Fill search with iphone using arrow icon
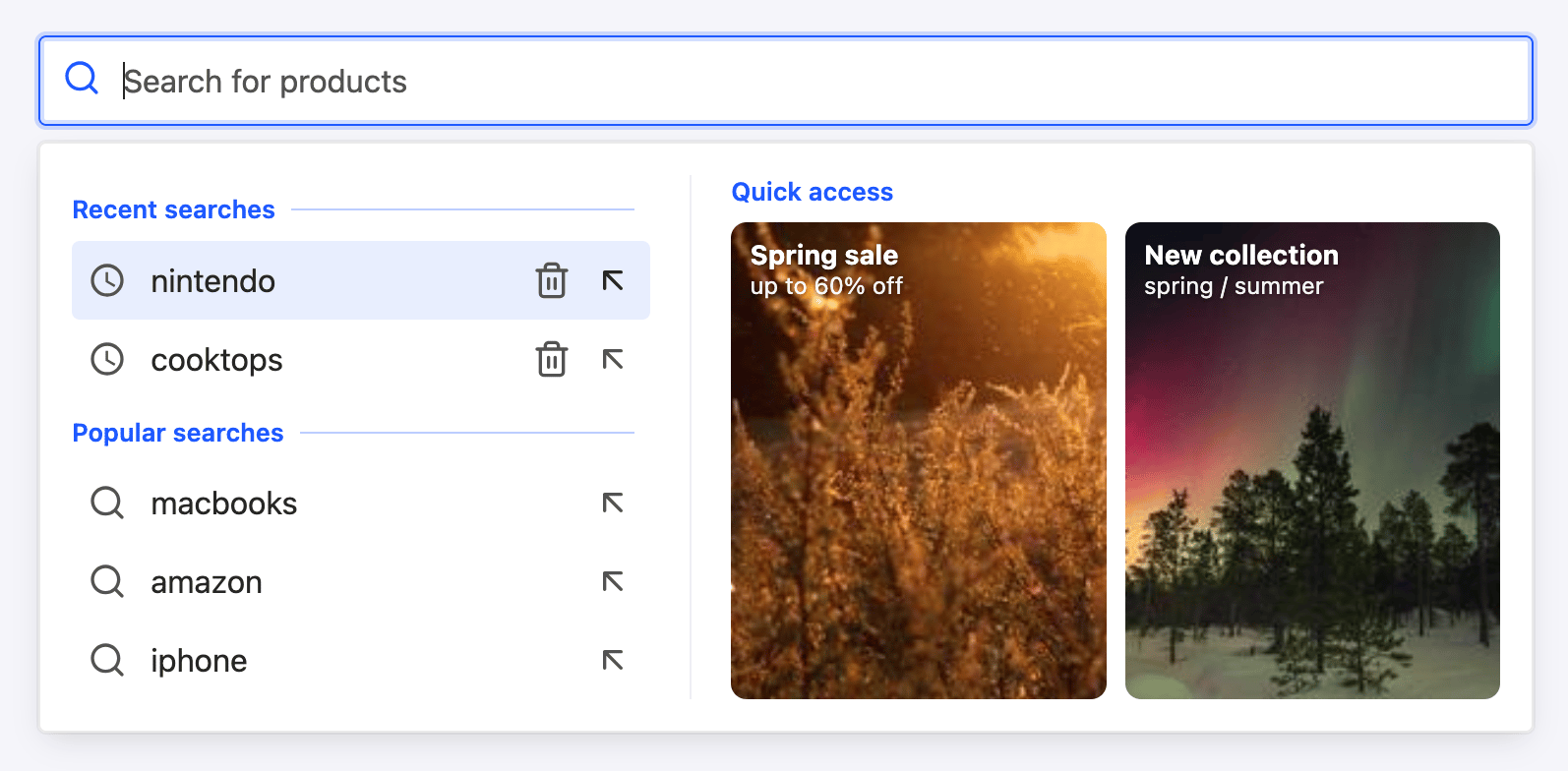1568x771 pixels. pyautogui.click(x=613, y=660)
